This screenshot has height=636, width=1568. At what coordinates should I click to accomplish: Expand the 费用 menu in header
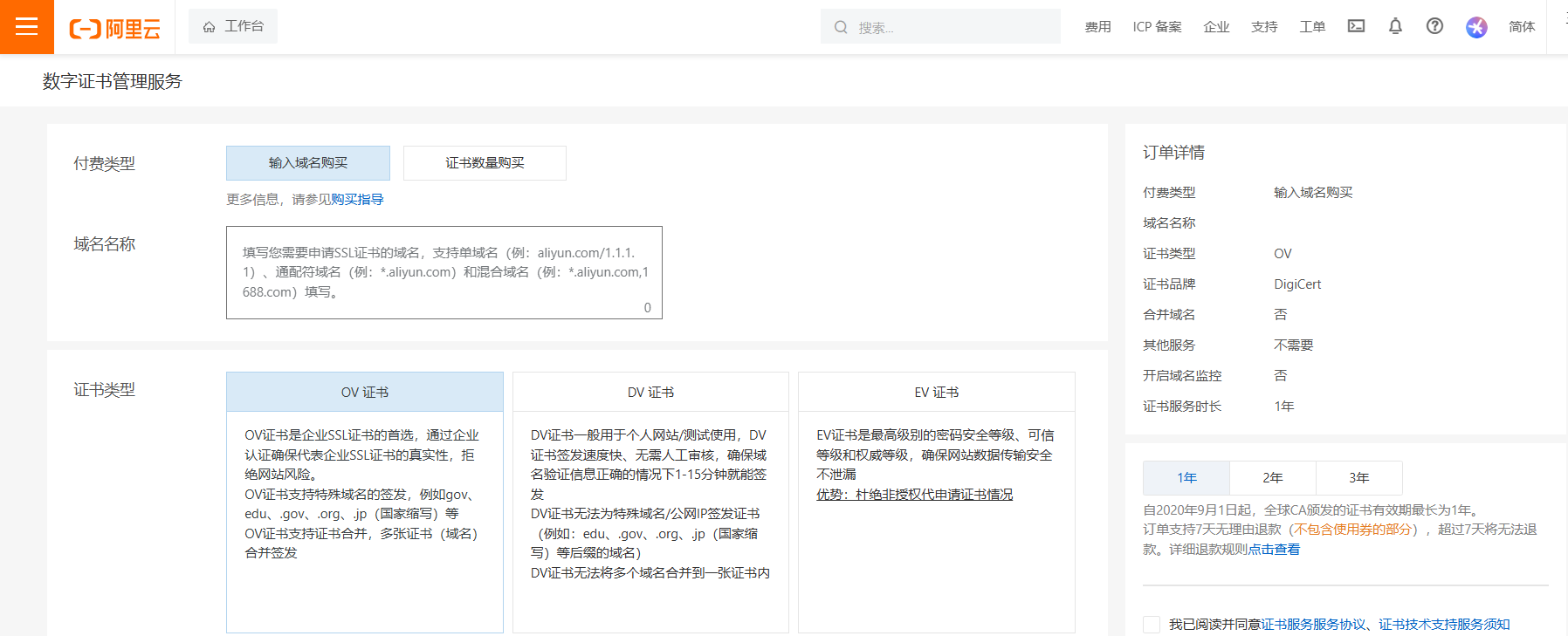tap(1097, 27)
